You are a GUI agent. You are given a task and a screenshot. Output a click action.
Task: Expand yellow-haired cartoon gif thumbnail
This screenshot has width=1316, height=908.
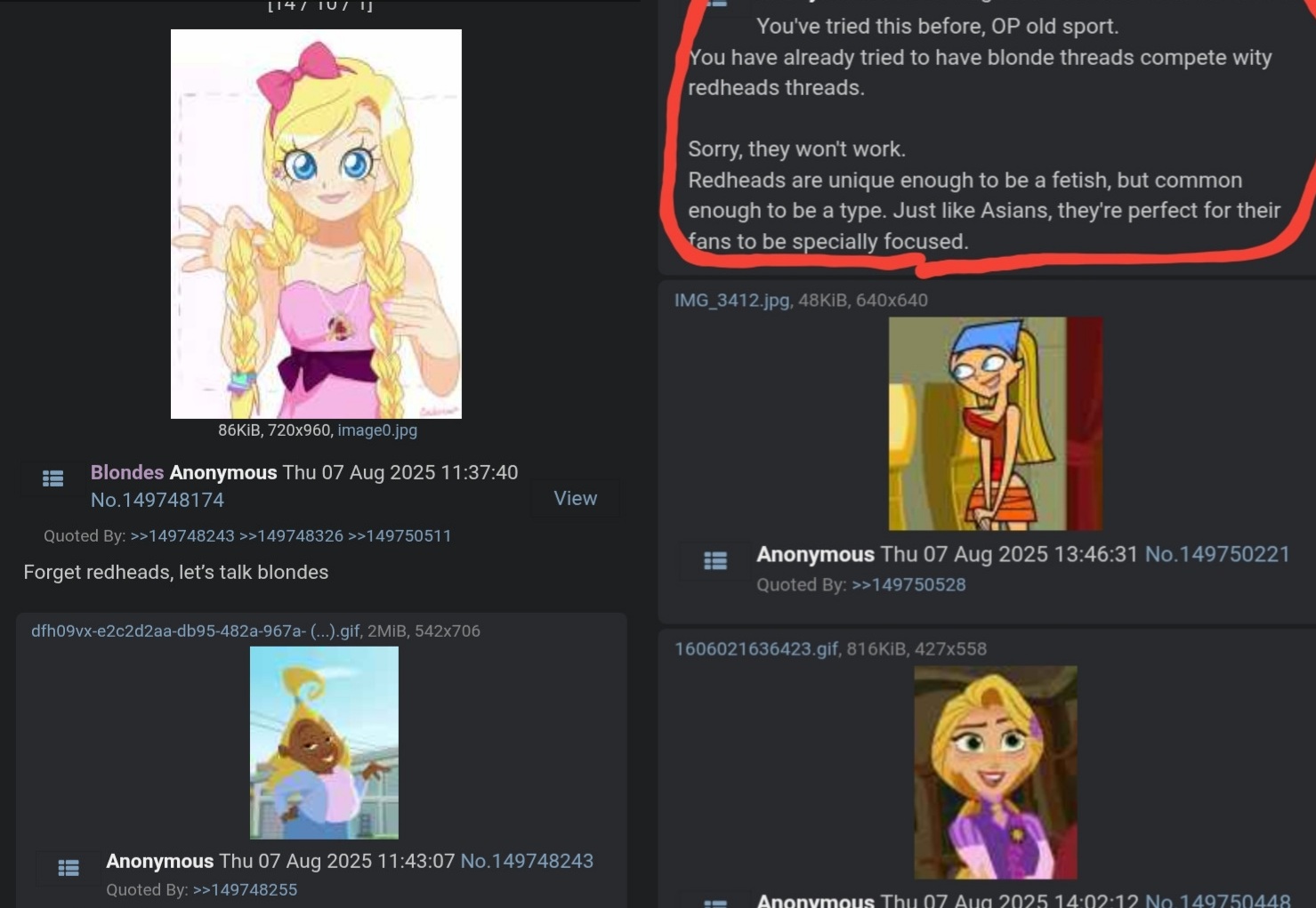pos(324,743)
